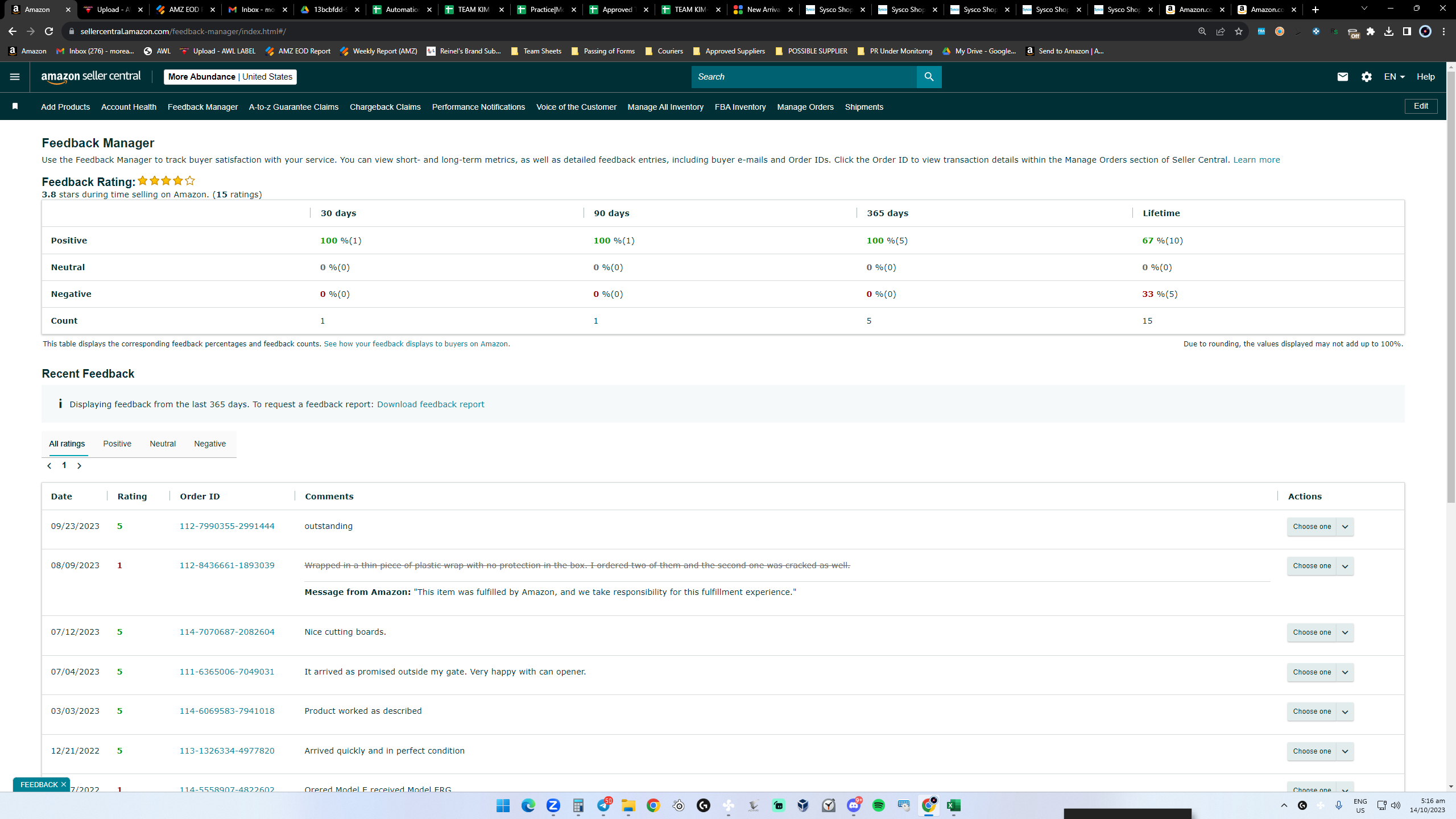The height and width of the screenshot is (819, 1456).
Task: Select the All ratings tab
Action: point(67,444)
